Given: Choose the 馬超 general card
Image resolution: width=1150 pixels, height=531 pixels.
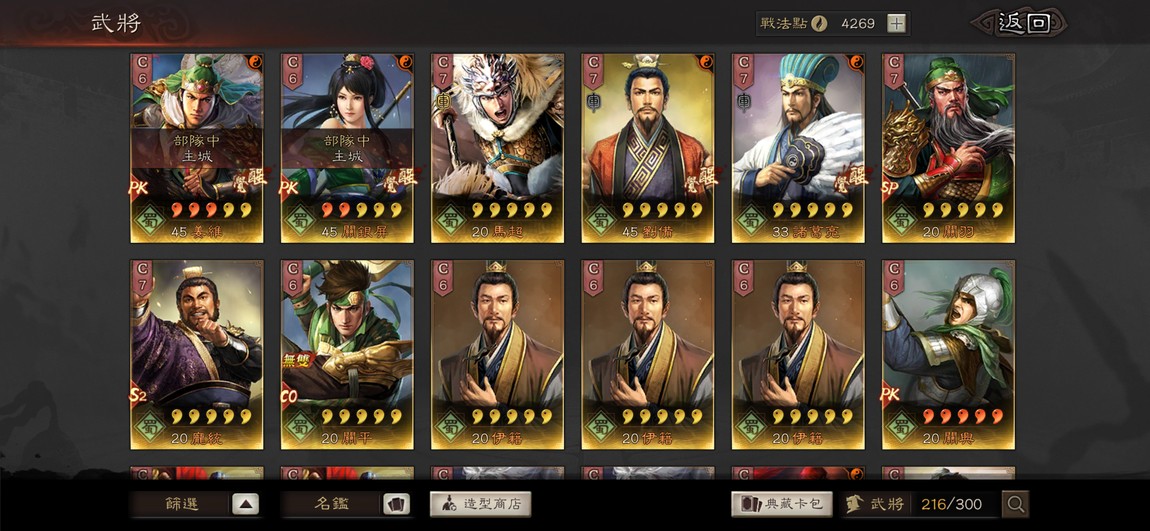Looking at the screenshot, I should [x=497, y=148].
